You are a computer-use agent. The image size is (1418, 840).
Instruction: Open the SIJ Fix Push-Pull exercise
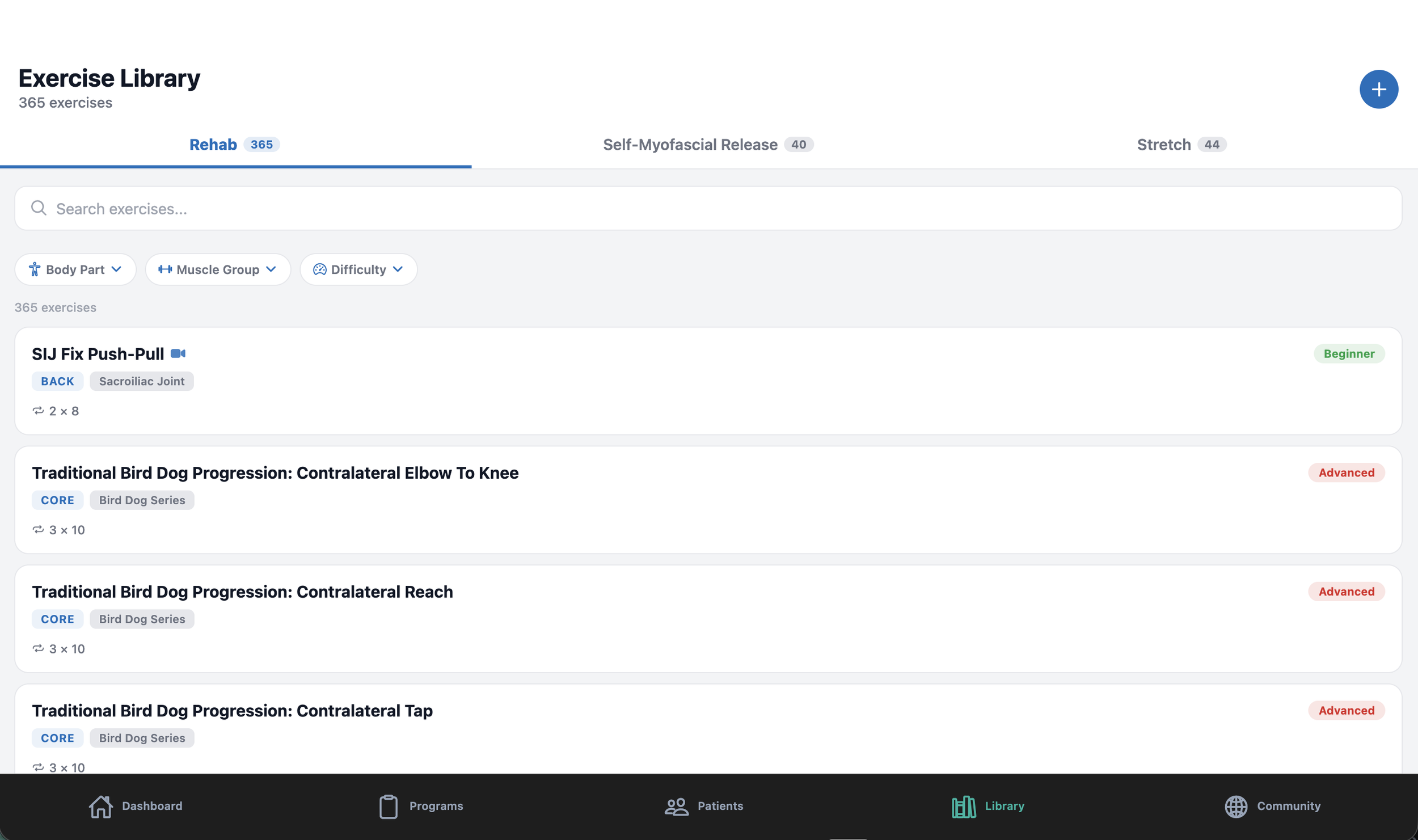click(x=708, y=381)
